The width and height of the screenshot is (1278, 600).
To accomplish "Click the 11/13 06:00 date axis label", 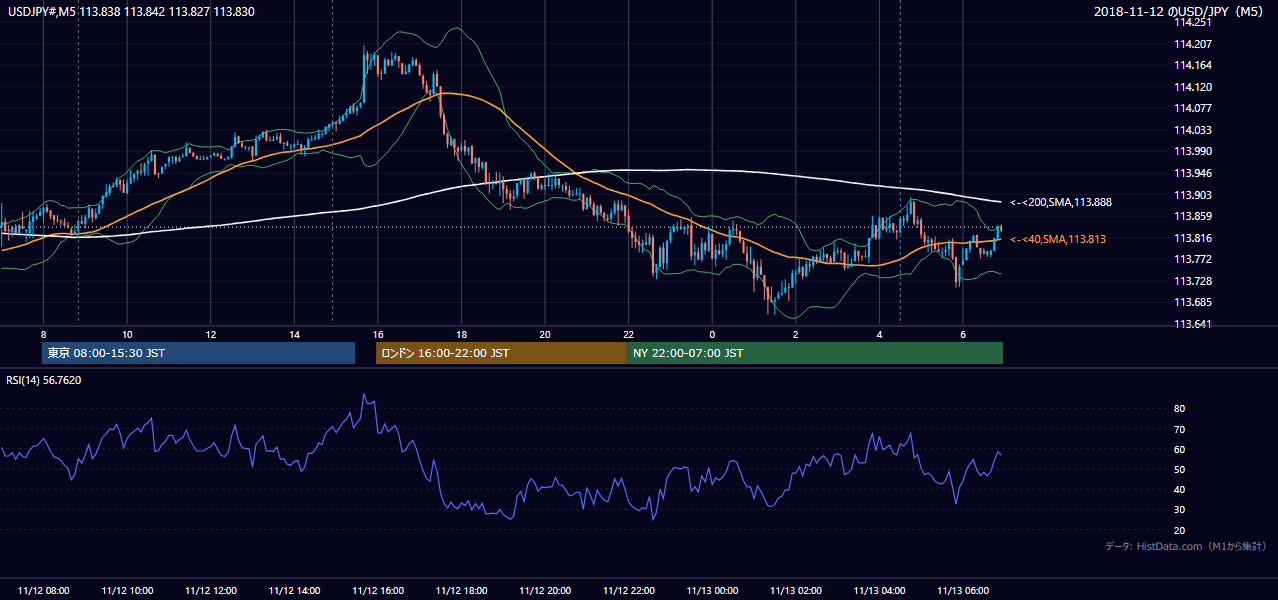I will click(x=963, y=591).
